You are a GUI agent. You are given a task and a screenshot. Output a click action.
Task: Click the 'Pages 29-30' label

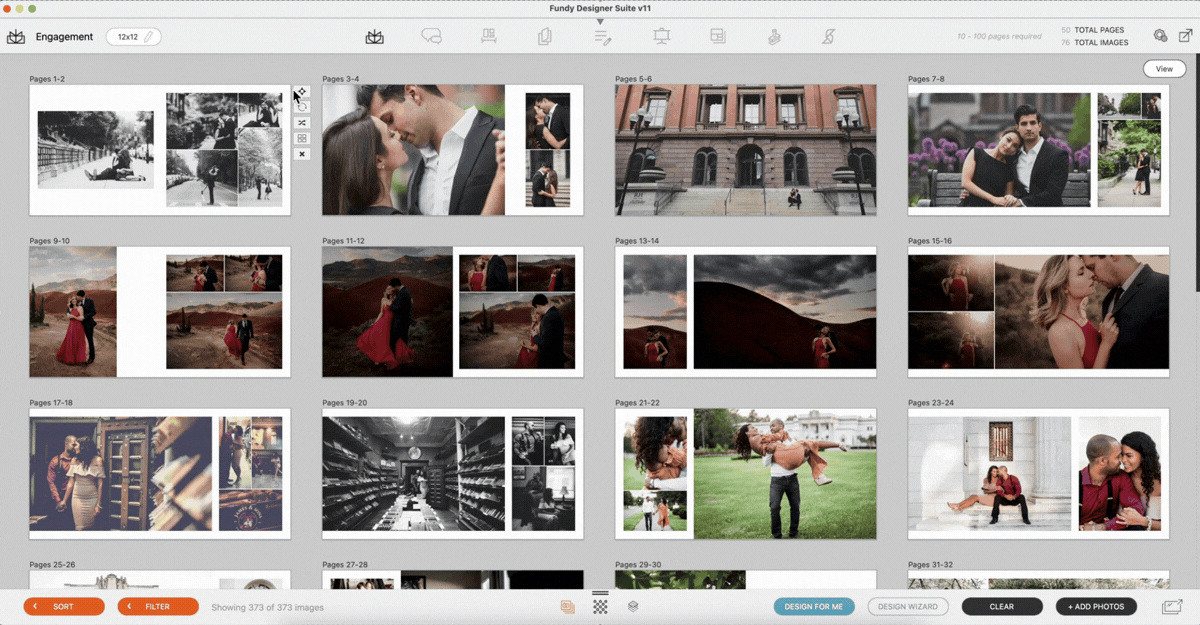tap(638, 565)
